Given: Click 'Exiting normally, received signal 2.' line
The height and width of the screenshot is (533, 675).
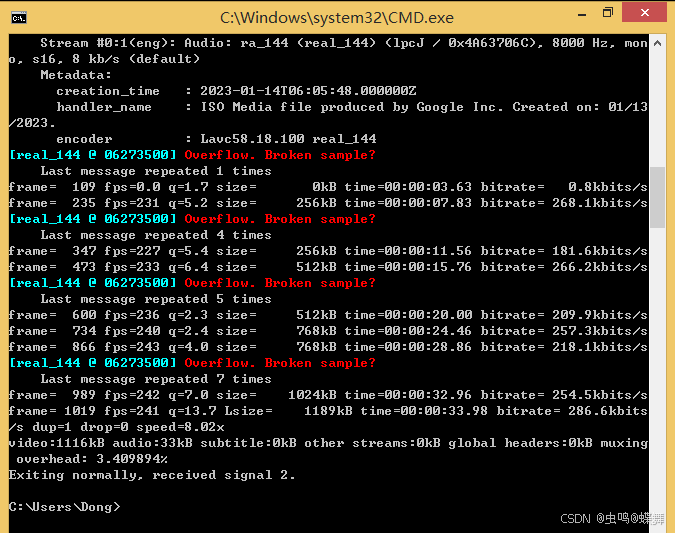Looking at the screenshot, I should pyautogui.click(x=152, y=475).
